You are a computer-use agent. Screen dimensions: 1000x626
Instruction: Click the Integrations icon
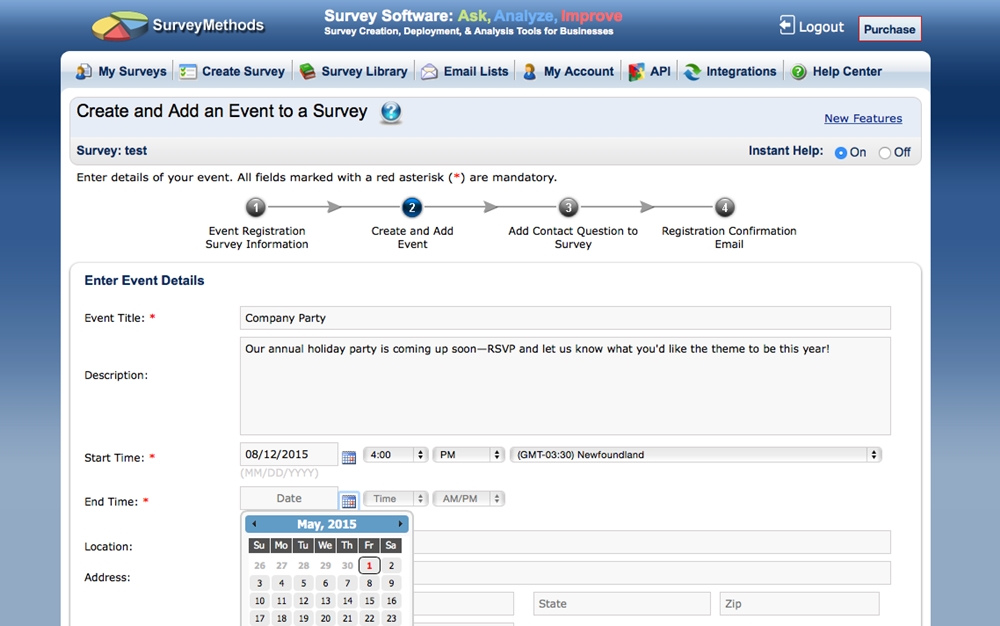(691, 71)
